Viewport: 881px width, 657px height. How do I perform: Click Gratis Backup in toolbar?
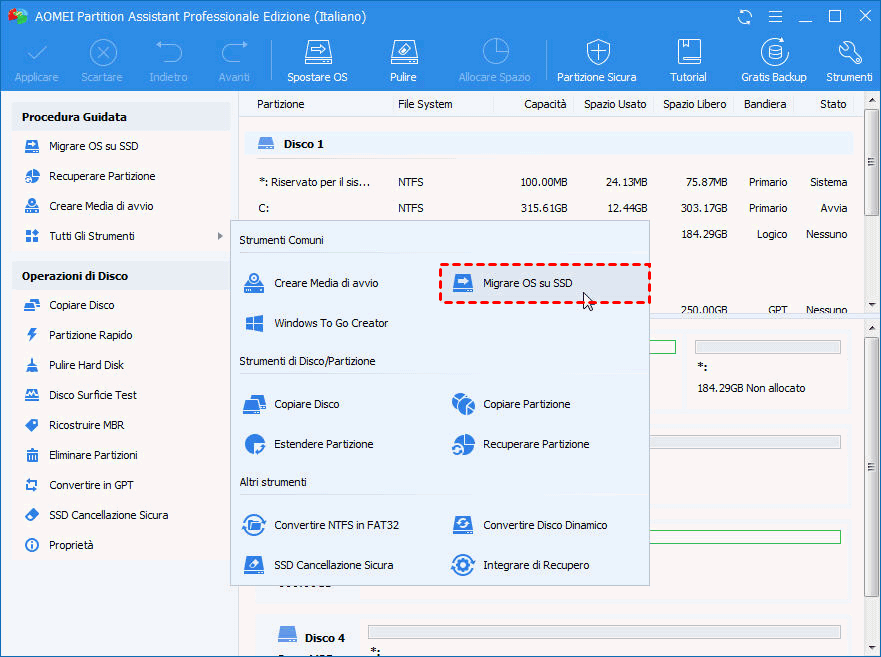(773, 61)
